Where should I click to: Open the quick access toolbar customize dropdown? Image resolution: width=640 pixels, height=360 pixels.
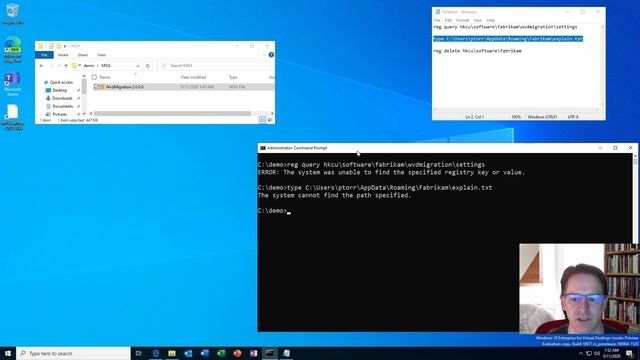tap(65, 46)
